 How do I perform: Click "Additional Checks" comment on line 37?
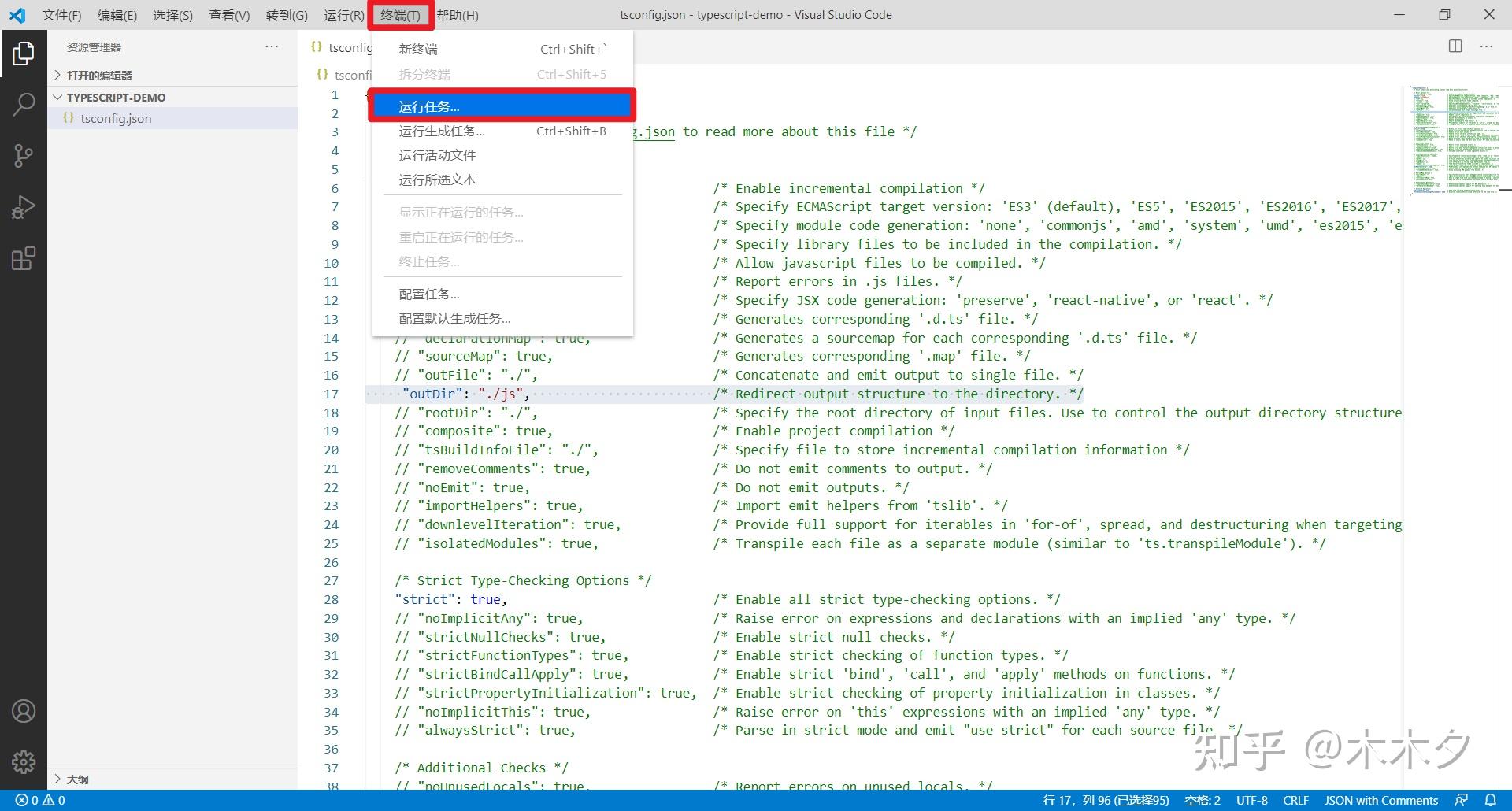(x=481, y=768)
